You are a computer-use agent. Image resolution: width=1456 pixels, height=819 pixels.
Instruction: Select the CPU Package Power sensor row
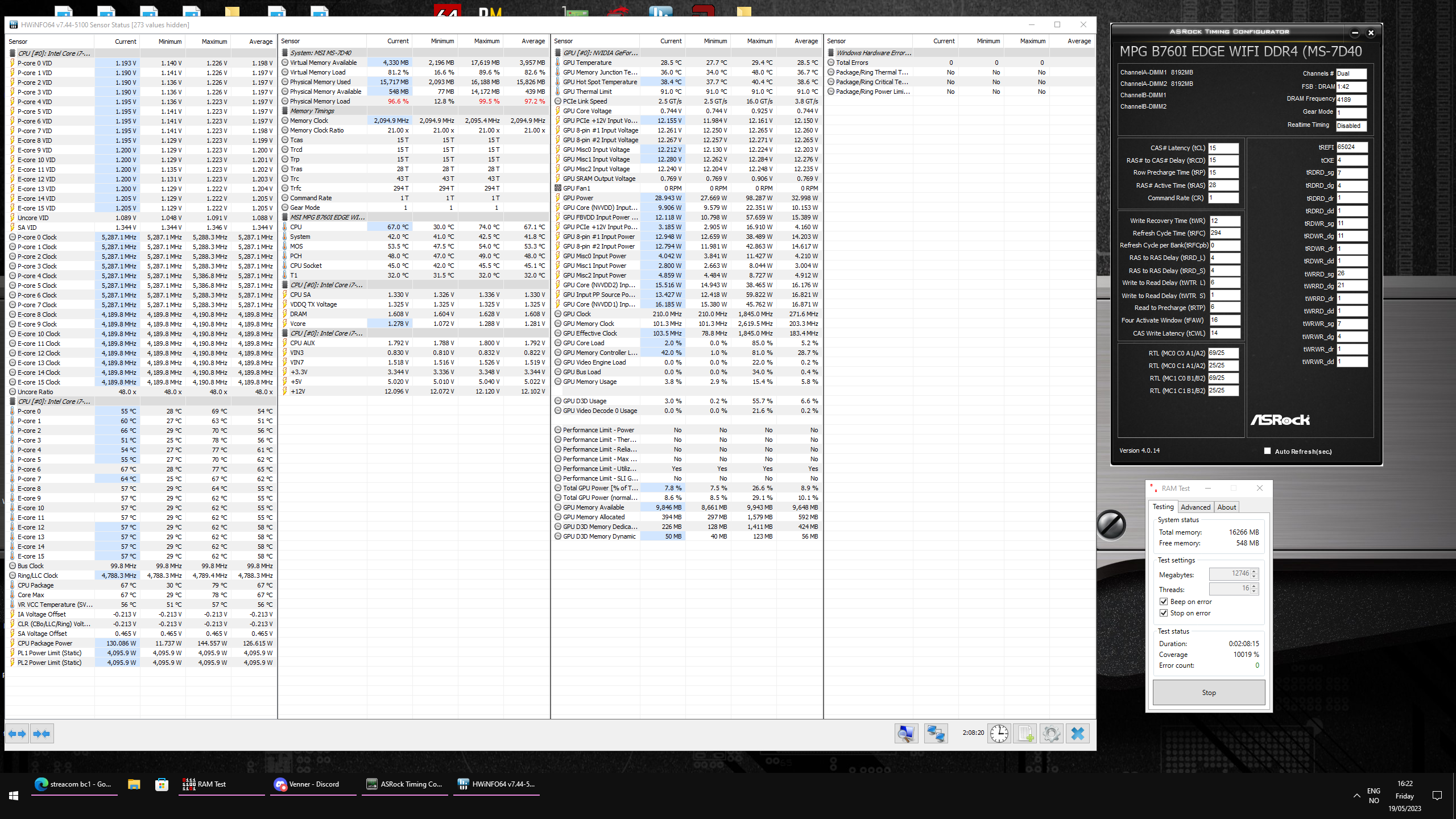pos(141,643)
